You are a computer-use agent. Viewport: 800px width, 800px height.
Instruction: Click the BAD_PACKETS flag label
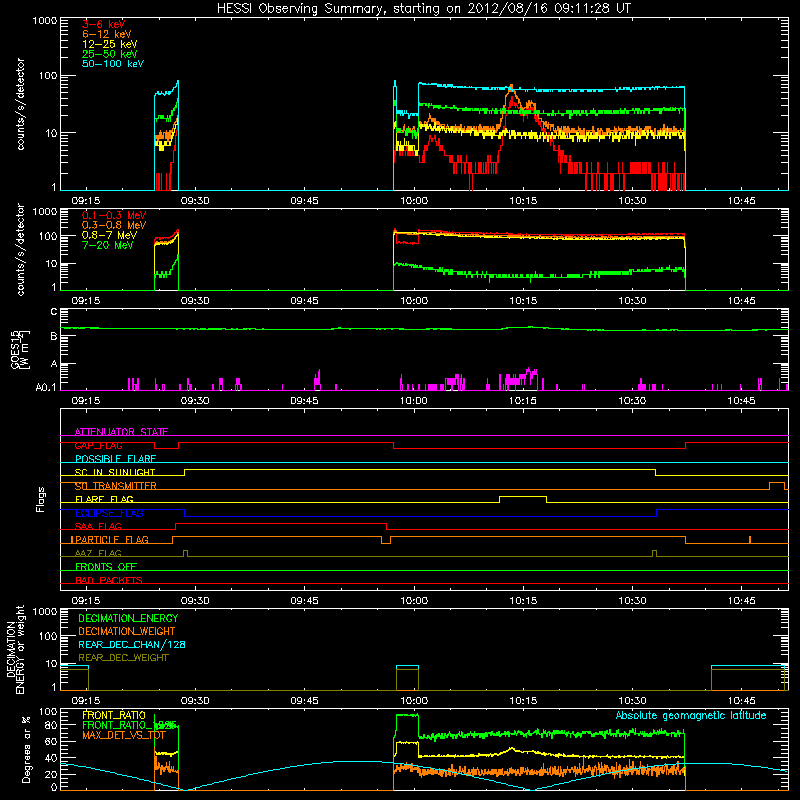coord(109,580)
